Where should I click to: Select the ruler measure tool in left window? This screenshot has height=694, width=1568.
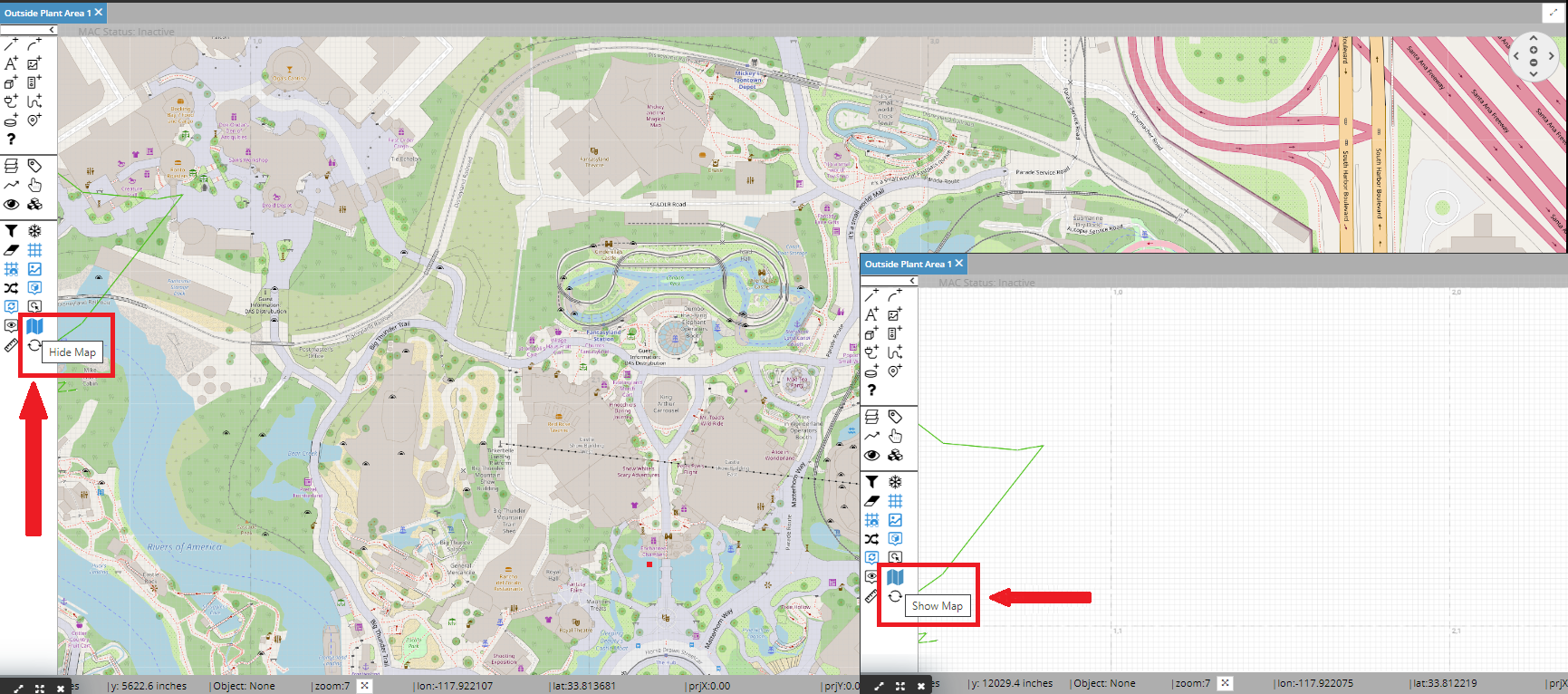(x=11, y=345)
